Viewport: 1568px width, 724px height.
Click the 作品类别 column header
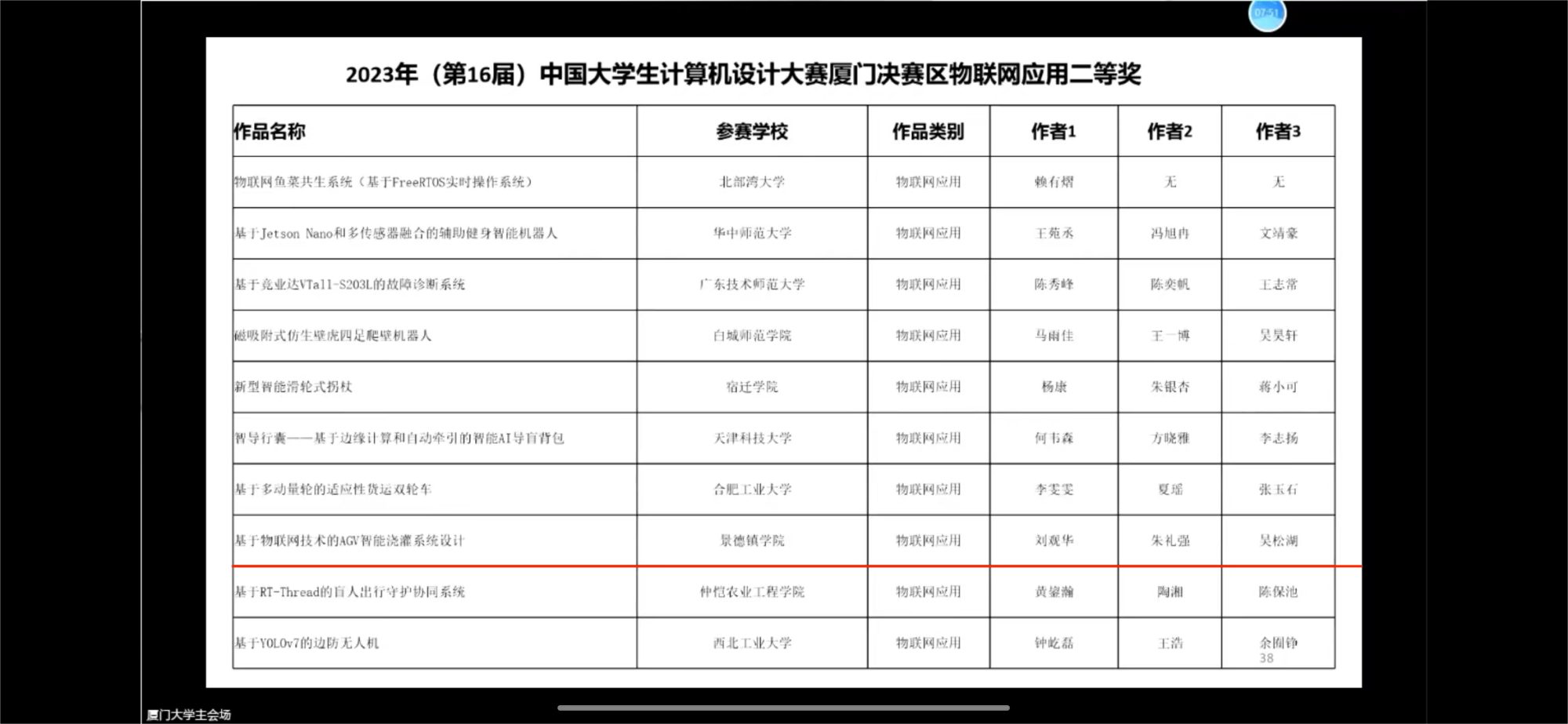927,132
